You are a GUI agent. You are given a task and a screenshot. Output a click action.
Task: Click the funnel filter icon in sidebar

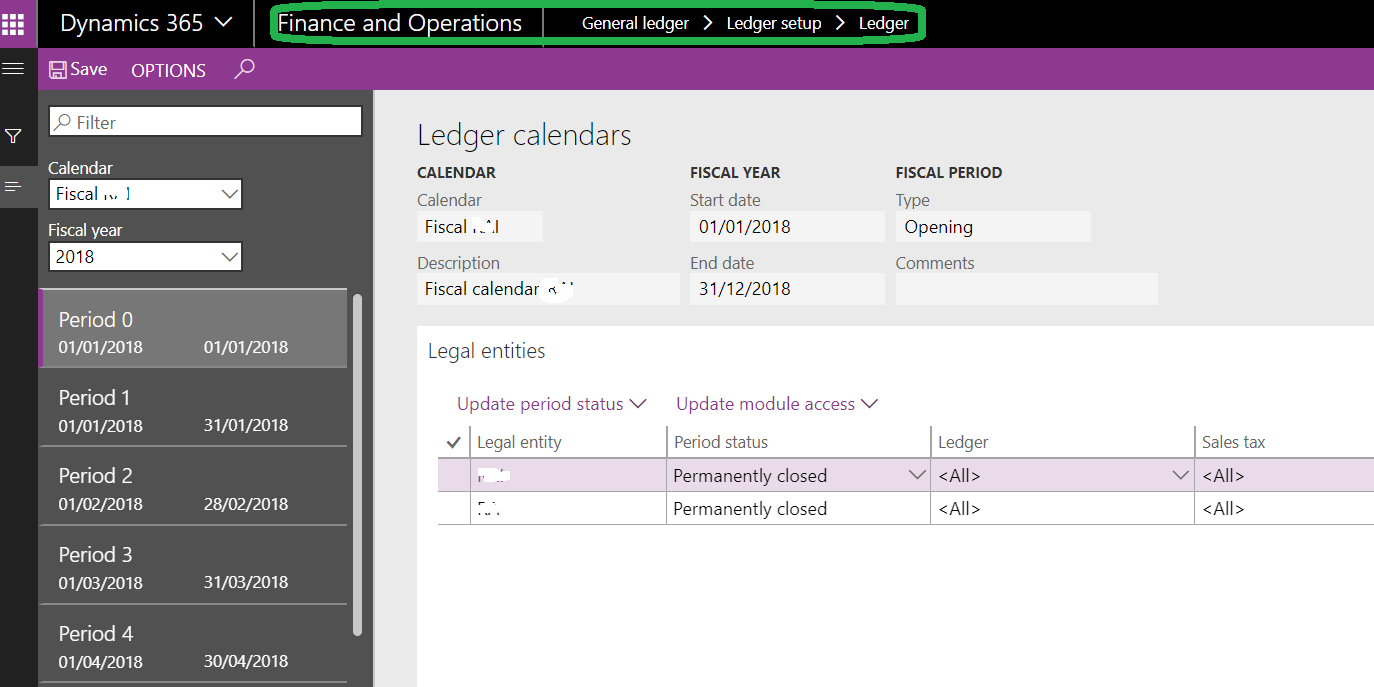[13, 136]
